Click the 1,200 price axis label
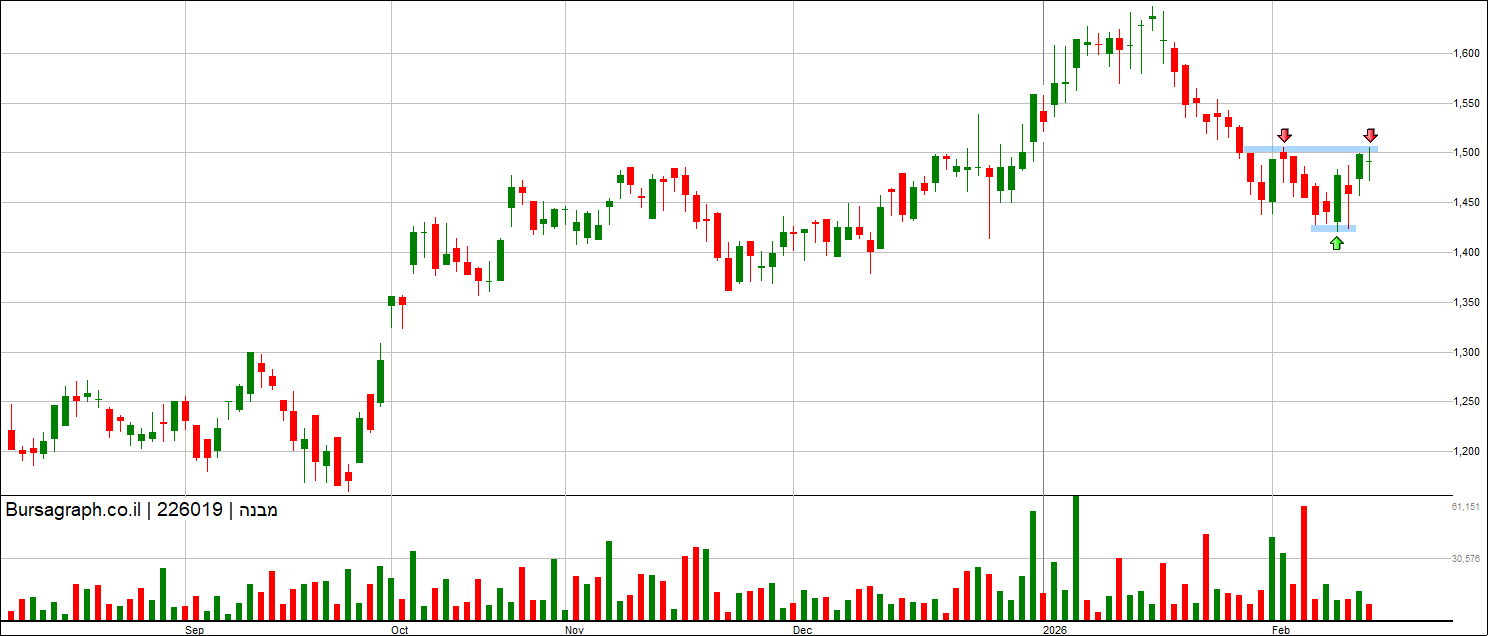This screenshot has height=636, width=1488. pyautogui.click(x=1466, y=452)
